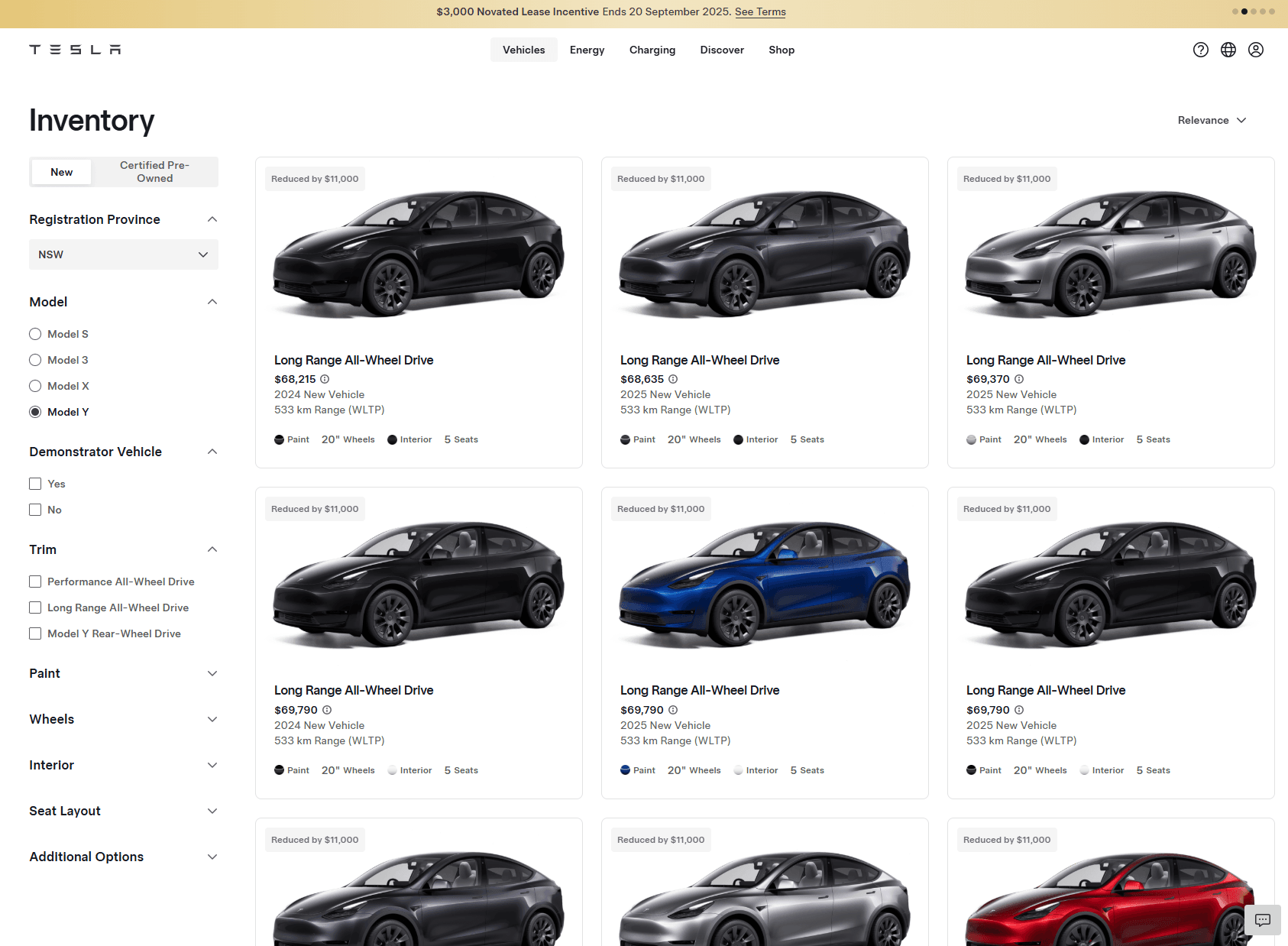Click the Tesla logo
The width and height of the screenshot is (1288, 946).
coord(75,50)
